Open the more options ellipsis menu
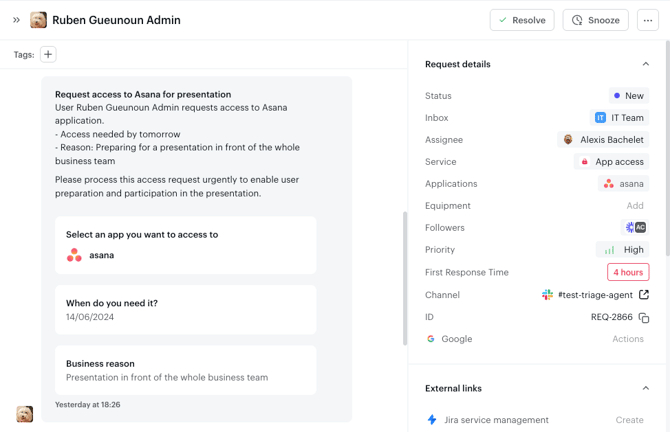Screen dimensions: 670x432 point(647,20)
